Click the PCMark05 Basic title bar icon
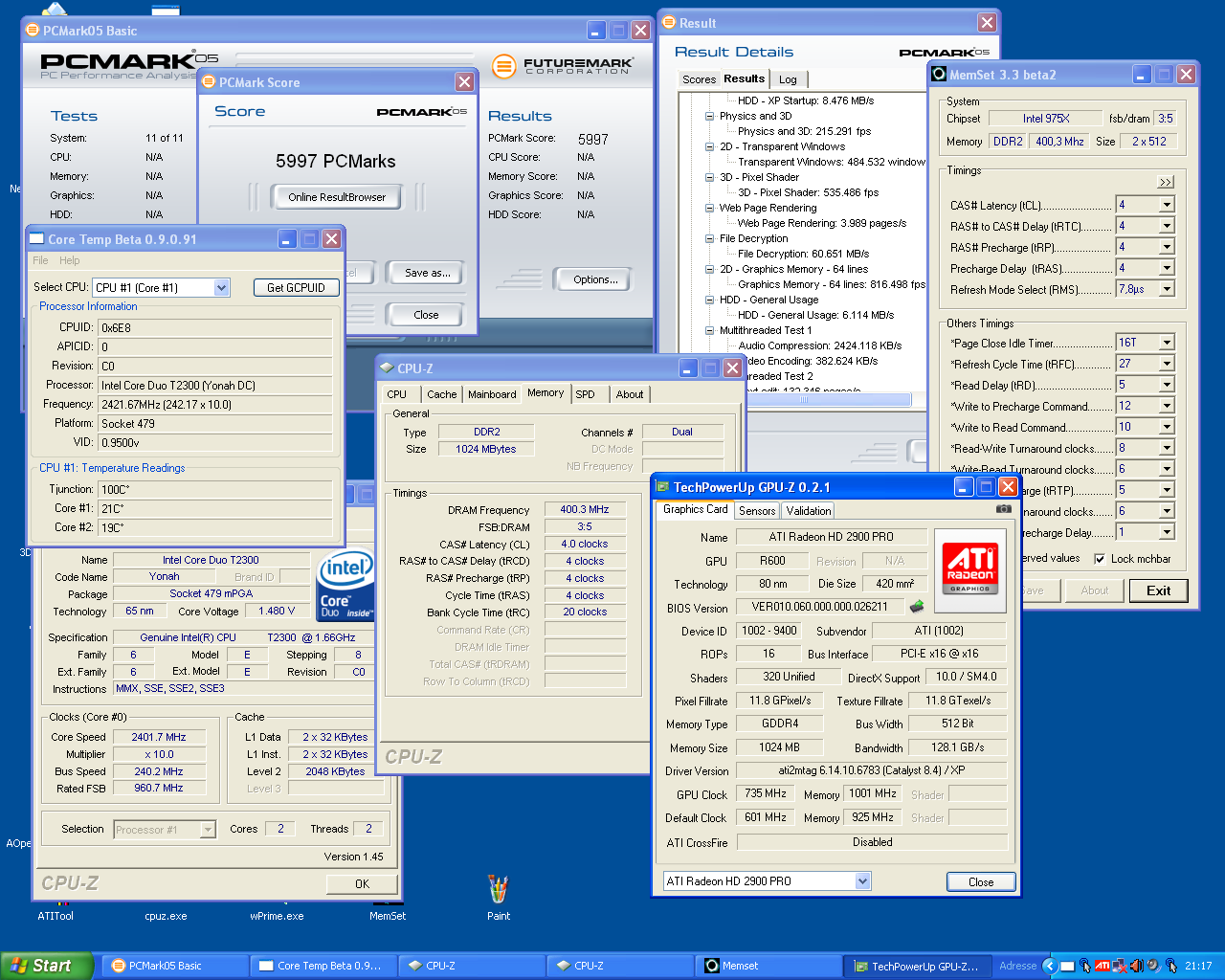 coord(32,30)
